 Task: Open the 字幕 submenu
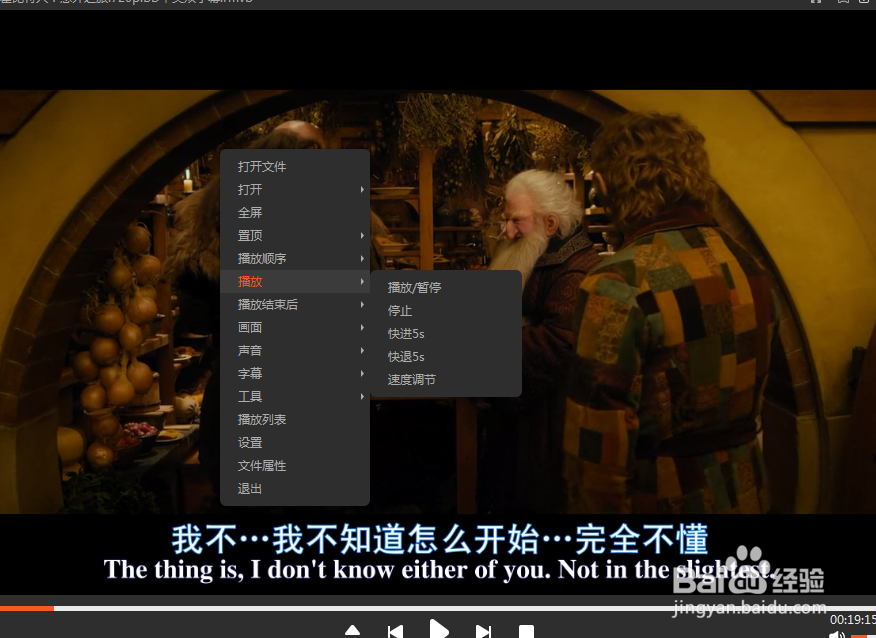pos(295,373)
